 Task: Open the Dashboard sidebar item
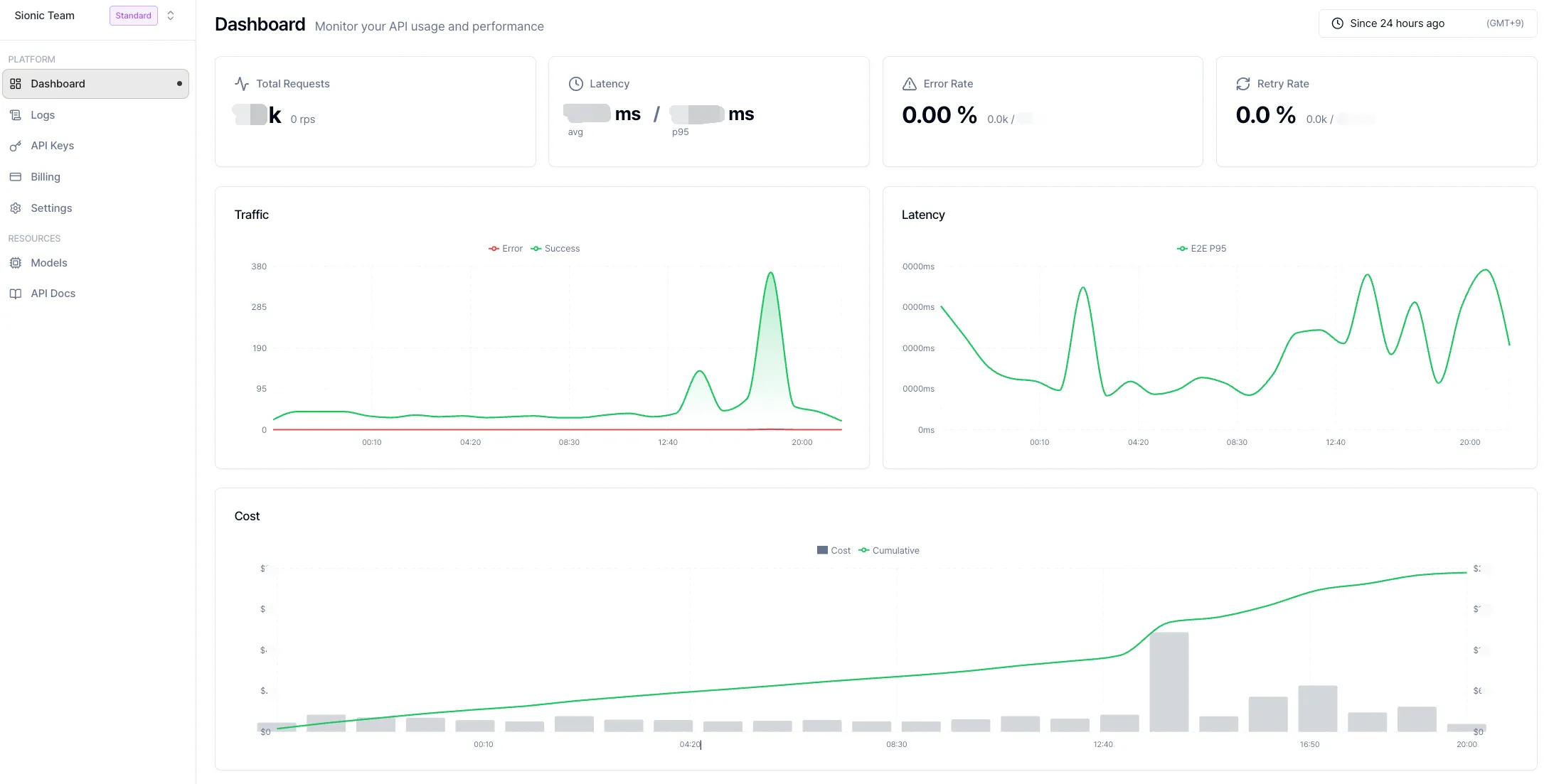(x=95, y=84)
